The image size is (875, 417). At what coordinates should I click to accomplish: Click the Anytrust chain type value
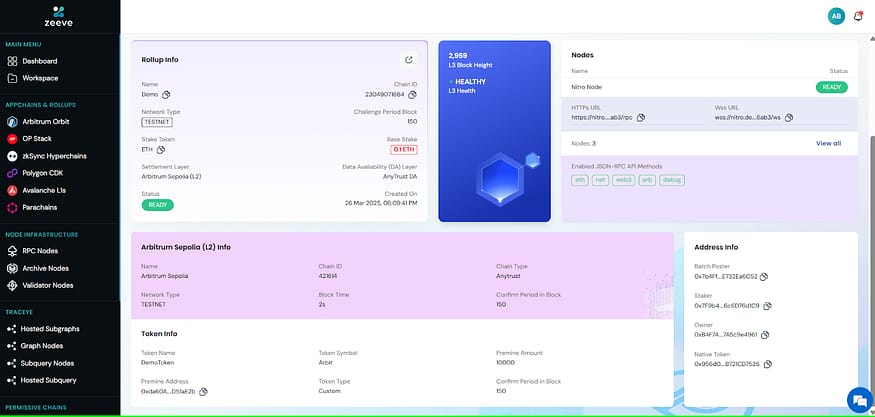[x=508, y=276]
